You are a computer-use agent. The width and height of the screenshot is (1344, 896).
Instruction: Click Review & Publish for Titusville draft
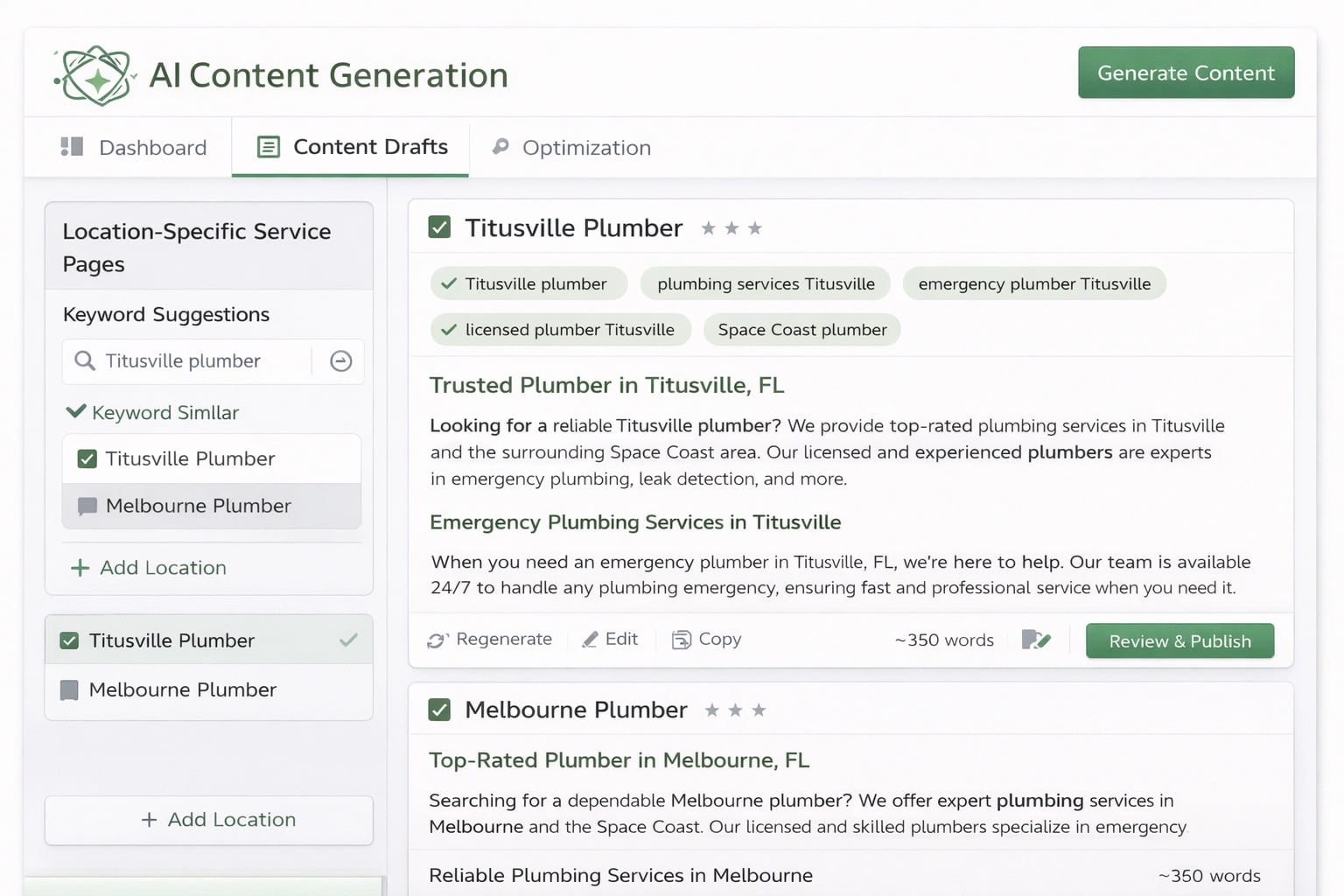tap(1179, 640)
